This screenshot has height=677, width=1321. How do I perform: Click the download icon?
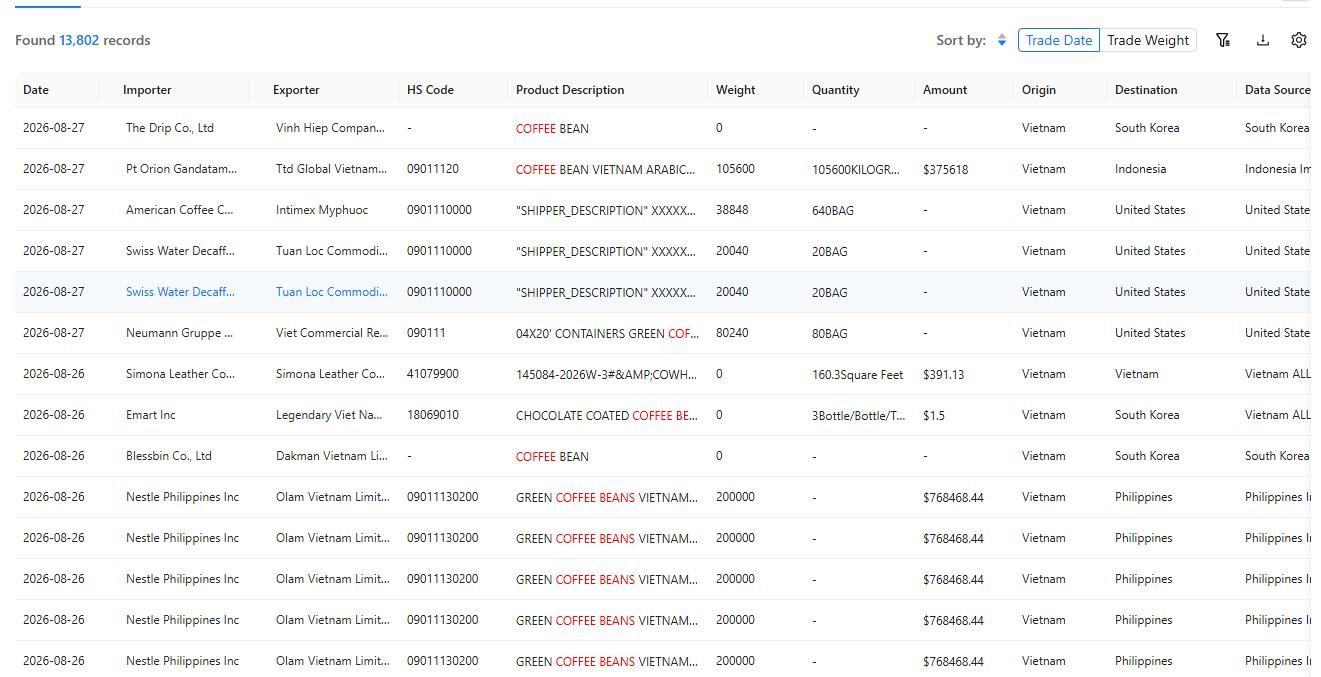click(x=1263, y=40)
